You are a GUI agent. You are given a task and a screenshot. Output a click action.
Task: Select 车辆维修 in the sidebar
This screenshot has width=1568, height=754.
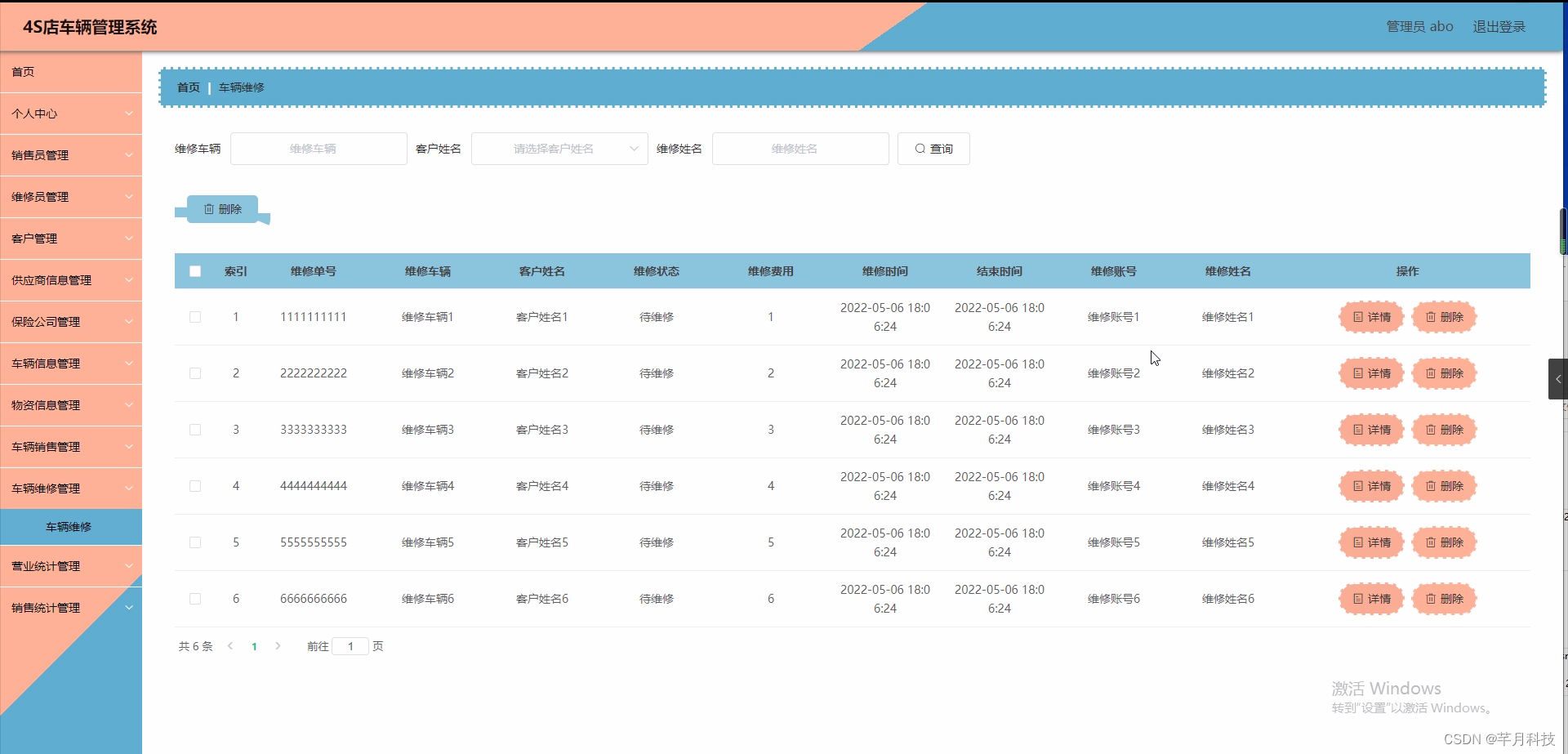71,527
